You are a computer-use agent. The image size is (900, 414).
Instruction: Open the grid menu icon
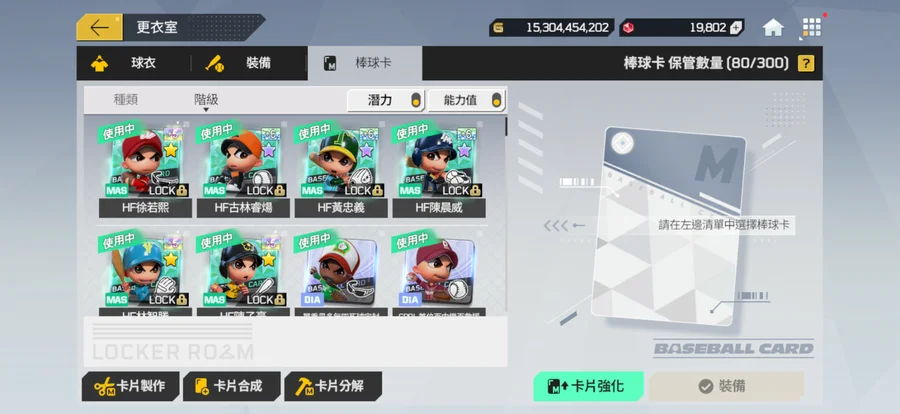coord(812,28)
